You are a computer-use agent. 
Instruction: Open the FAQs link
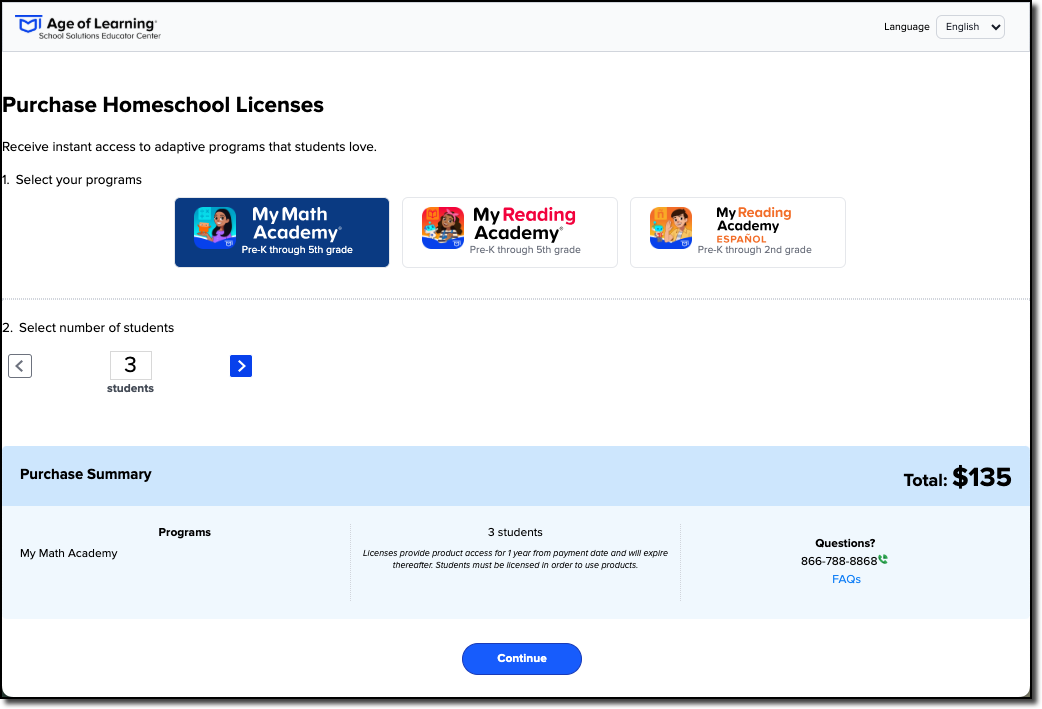point(846,579)
